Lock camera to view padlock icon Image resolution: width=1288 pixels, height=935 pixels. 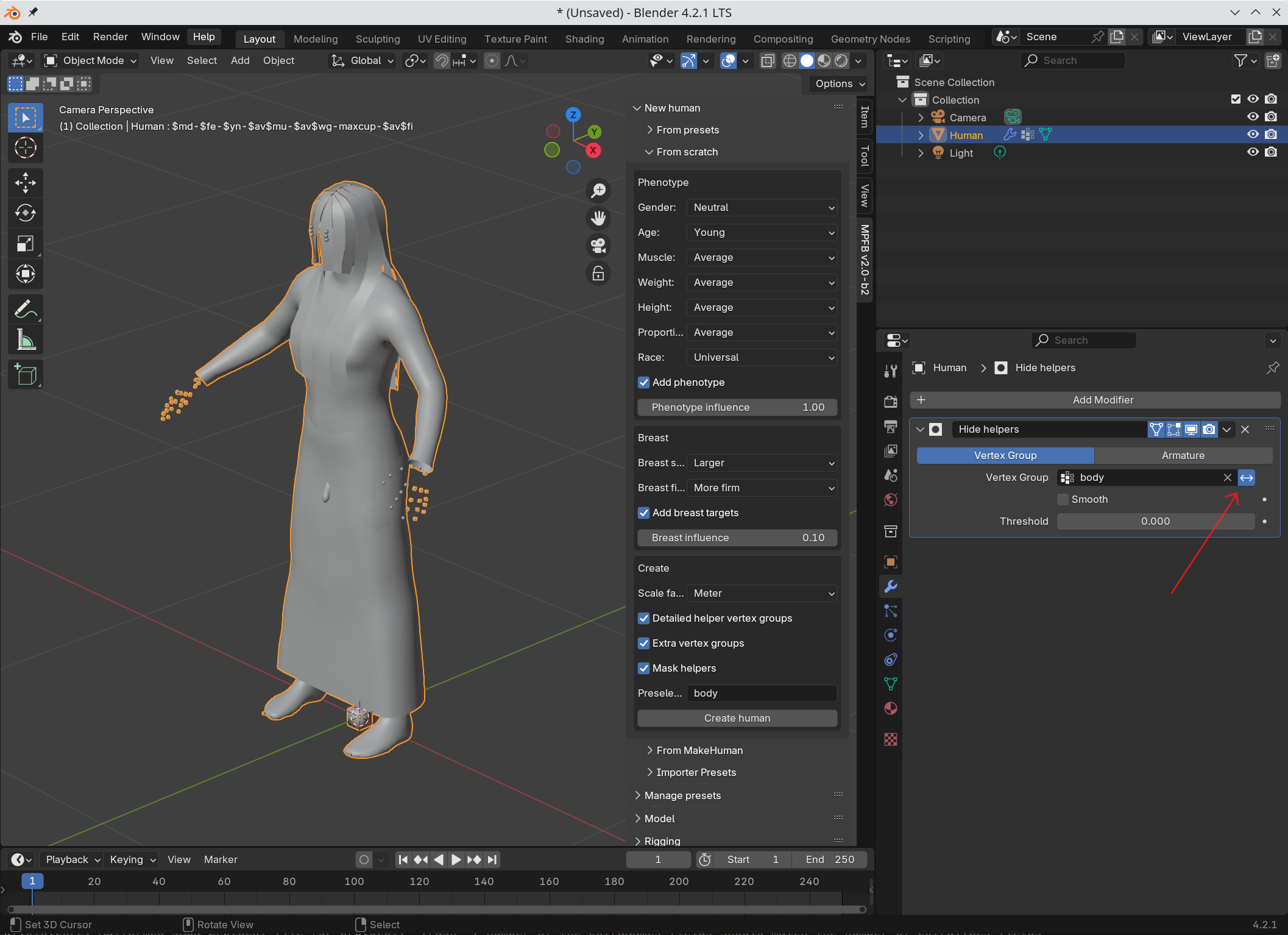tap(598, 273)
